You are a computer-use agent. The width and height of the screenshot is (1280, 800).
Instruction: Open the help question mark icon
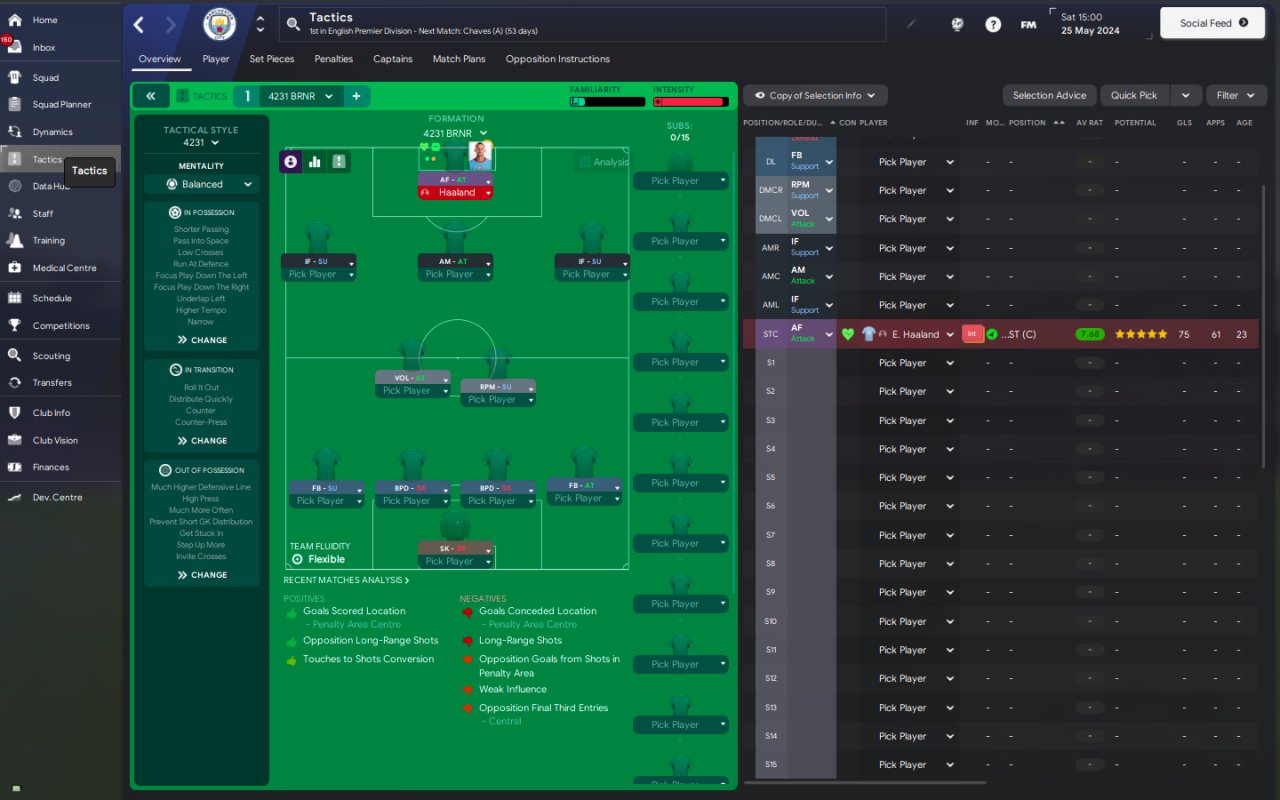[x=993, y=25]
